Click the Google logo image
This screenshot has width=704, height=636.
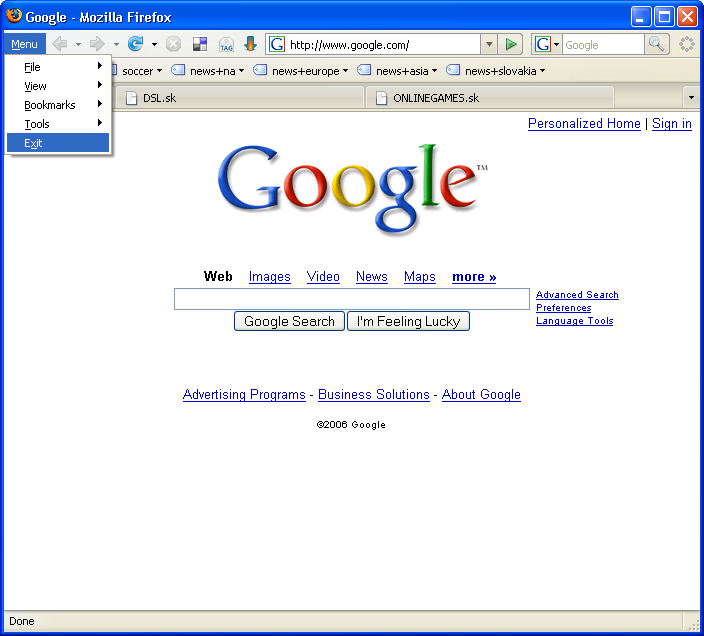[x=352, y=189]
